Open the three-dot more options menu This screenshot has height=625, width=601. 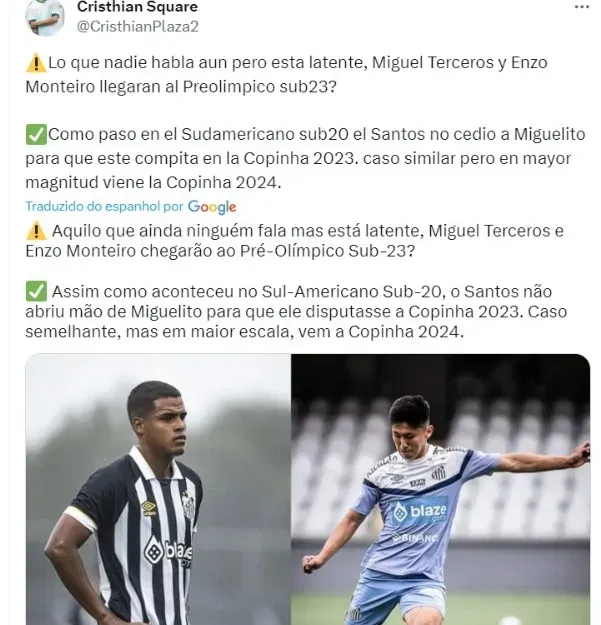point(581,7)
